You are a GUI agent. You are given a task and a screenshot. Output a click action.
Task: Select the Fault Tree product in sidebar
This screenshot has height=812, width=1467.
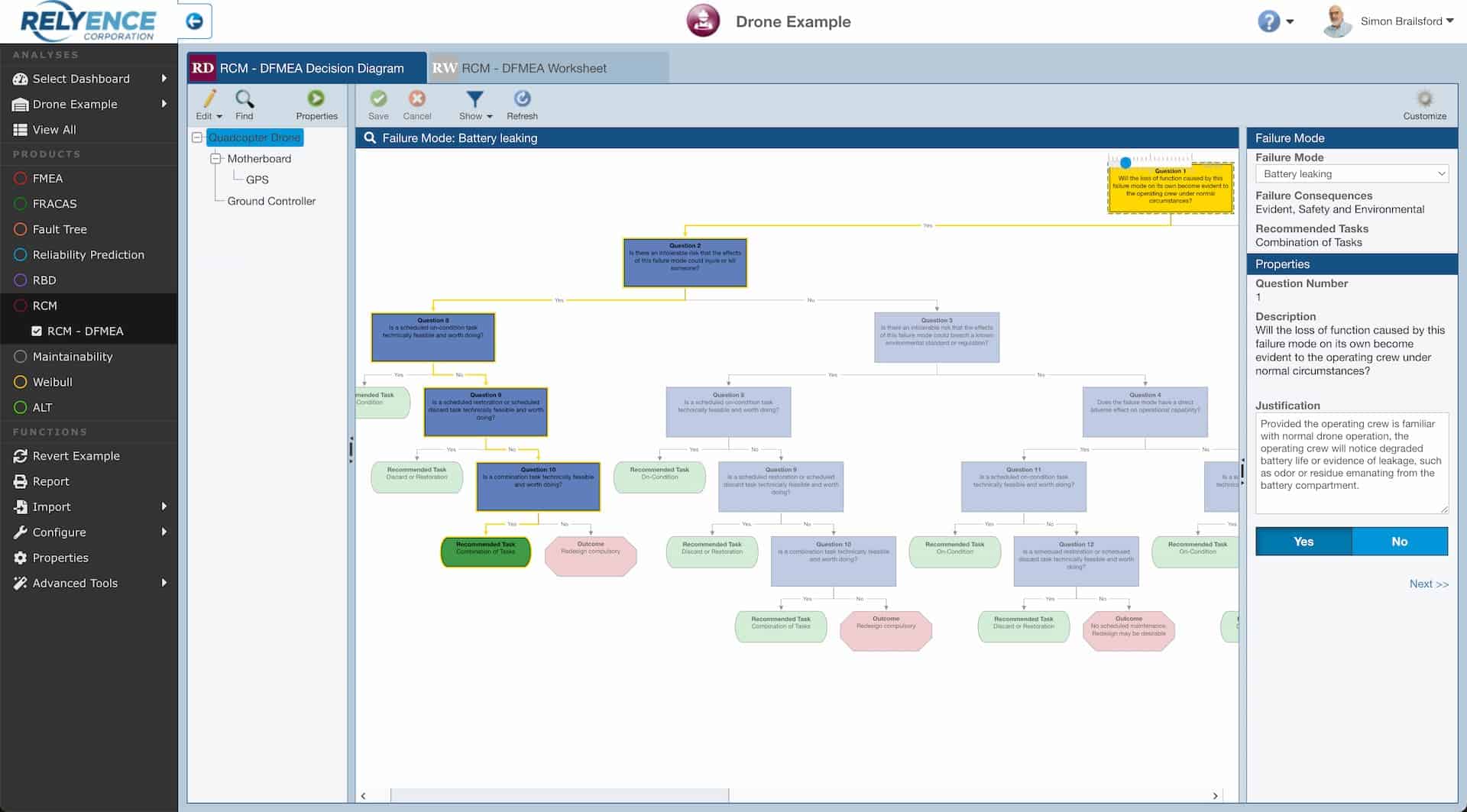(60, 229)
